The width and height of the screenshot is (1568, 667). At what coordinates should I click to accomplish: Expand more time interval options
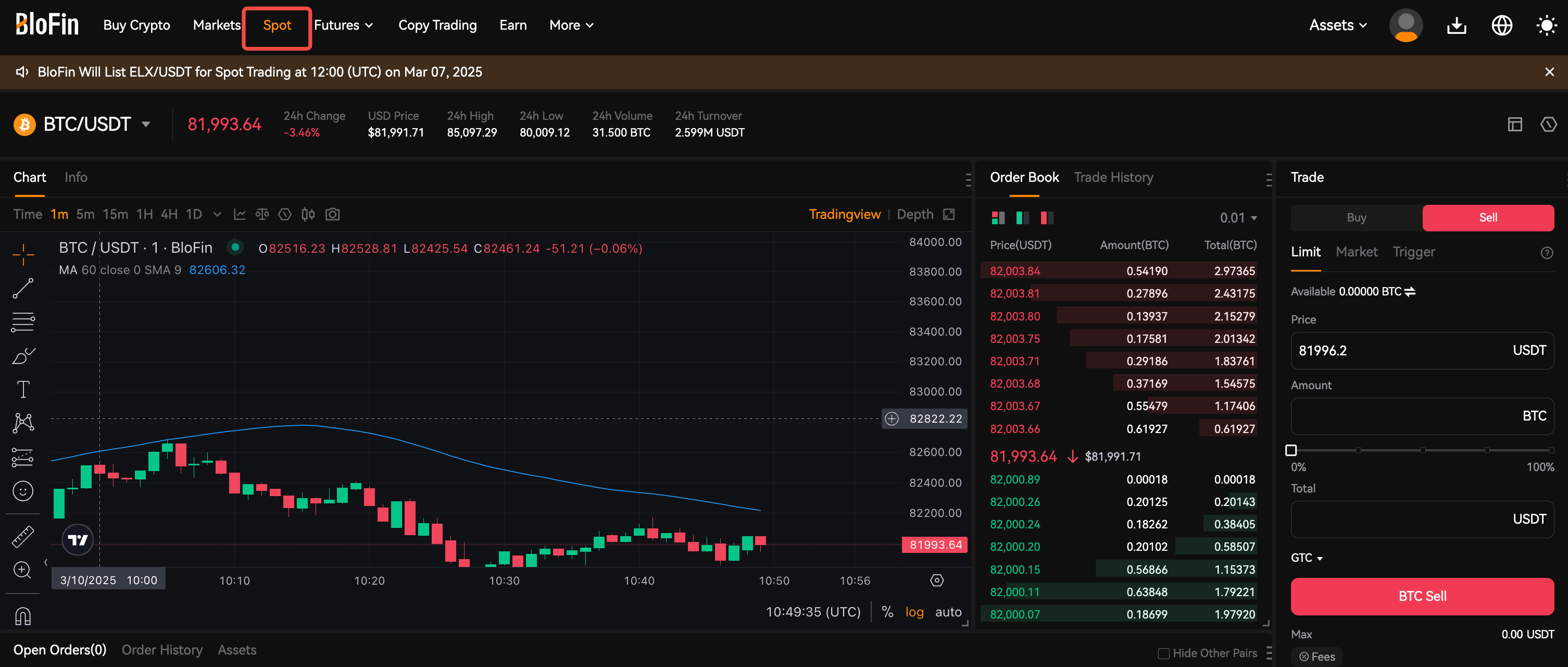[x=217, y=214]
